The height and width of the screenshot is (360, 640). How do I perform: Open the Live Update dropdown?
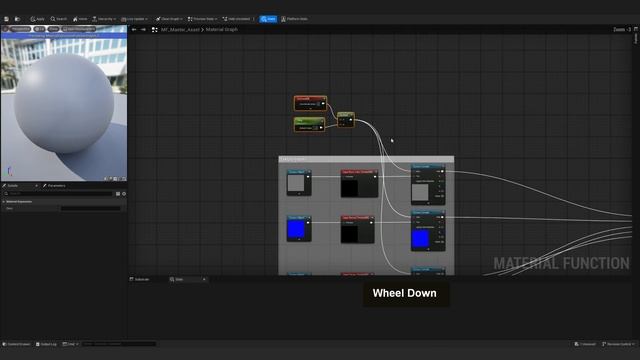pos(134,19)
